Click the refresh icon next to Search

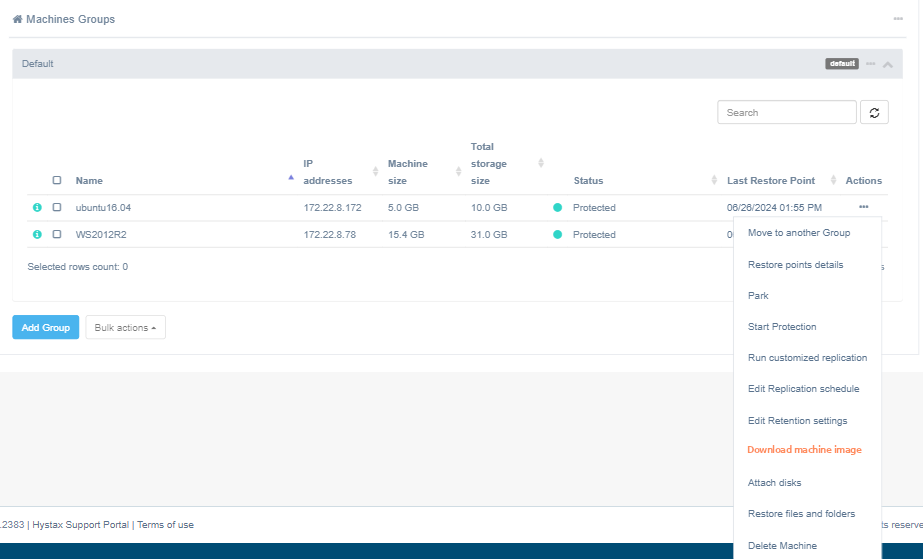point(874,112)
